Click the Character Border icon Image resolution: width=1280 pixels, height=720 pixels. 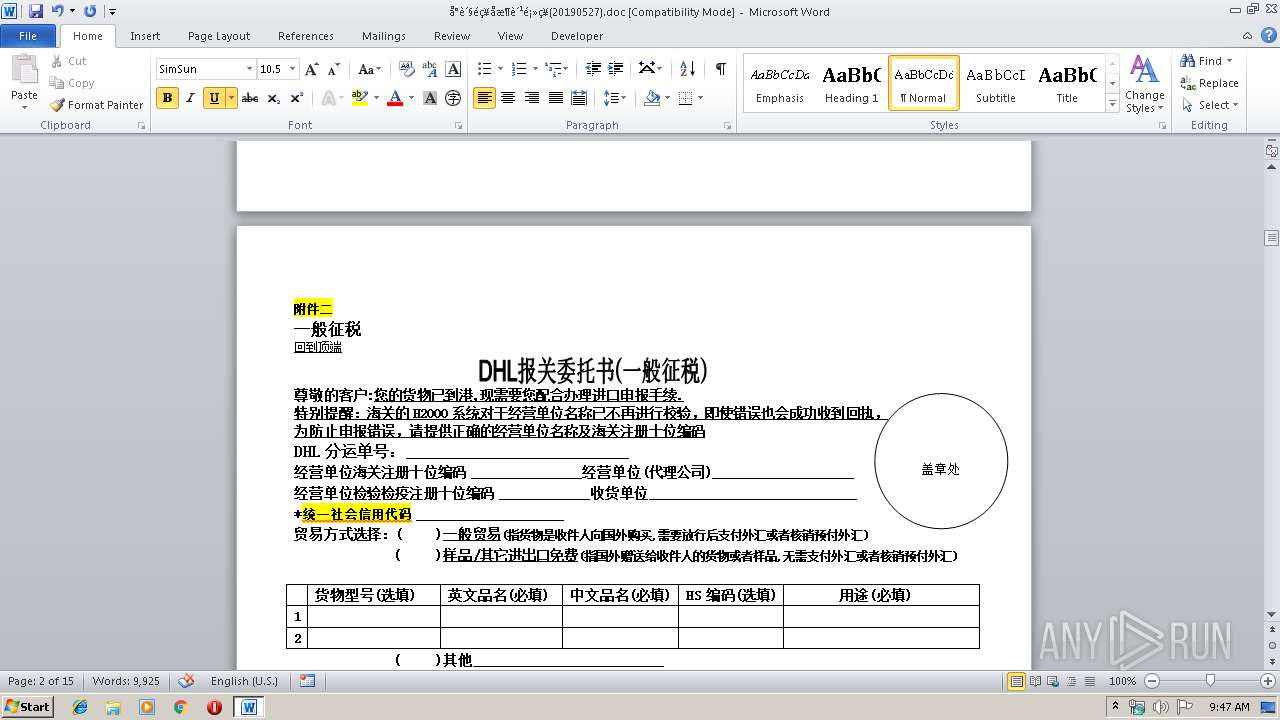pyautogui.click(x=453, y=69)
